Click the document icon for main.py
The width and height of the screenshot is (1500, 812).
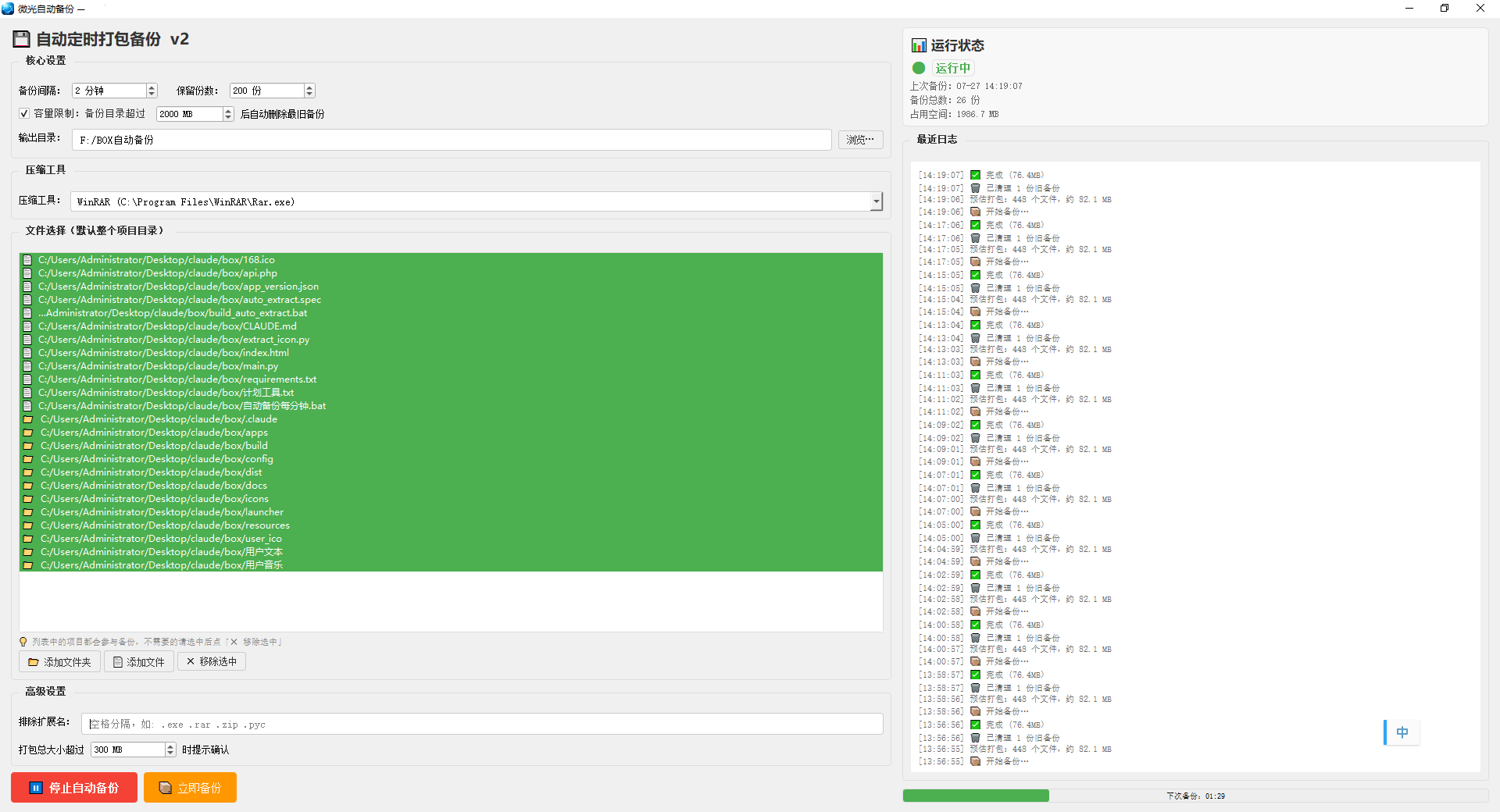coord(27,366)
